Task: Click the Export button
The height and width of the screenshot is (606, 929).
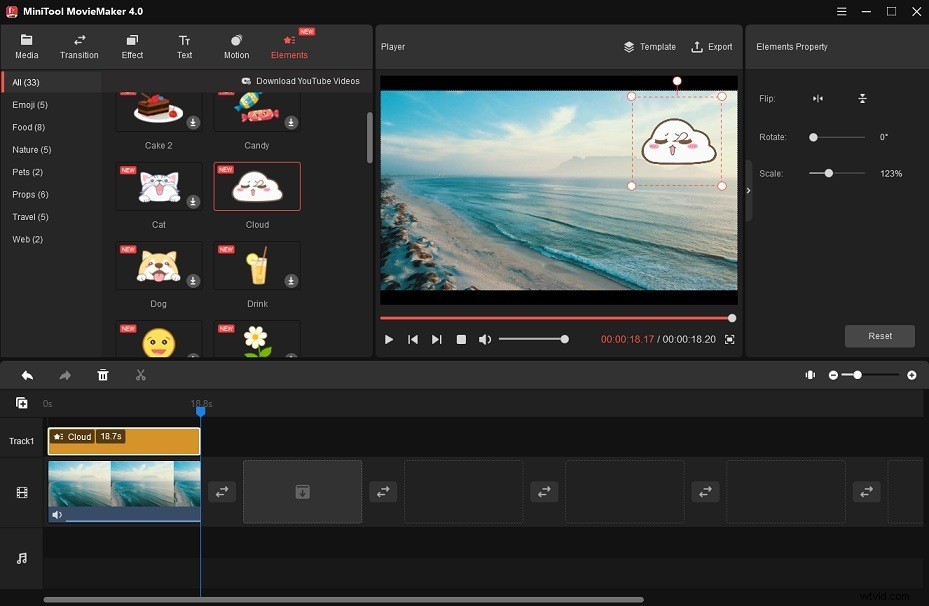Action: [712, 46]
